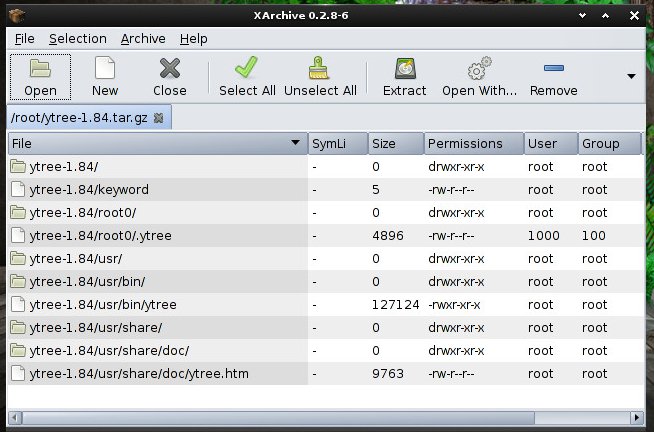This screenshot has width=654, height=432.
Task: Maximize the XArchive window with the up arrow
Action: click(x=606, y=16)
